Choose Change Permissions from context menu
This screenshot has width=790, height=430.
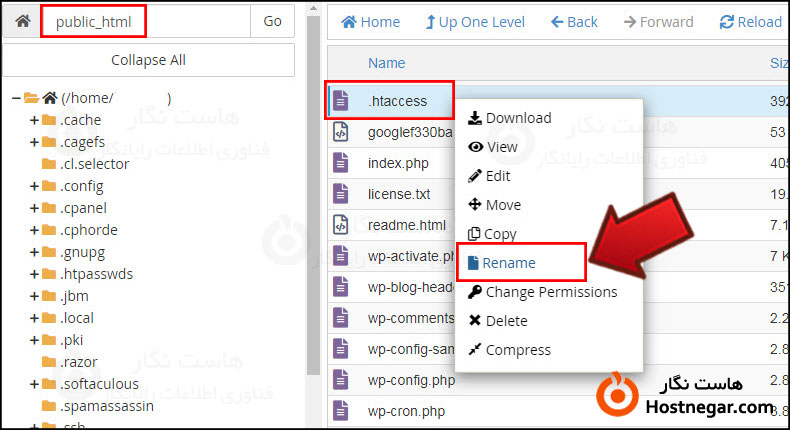point(542,292)
